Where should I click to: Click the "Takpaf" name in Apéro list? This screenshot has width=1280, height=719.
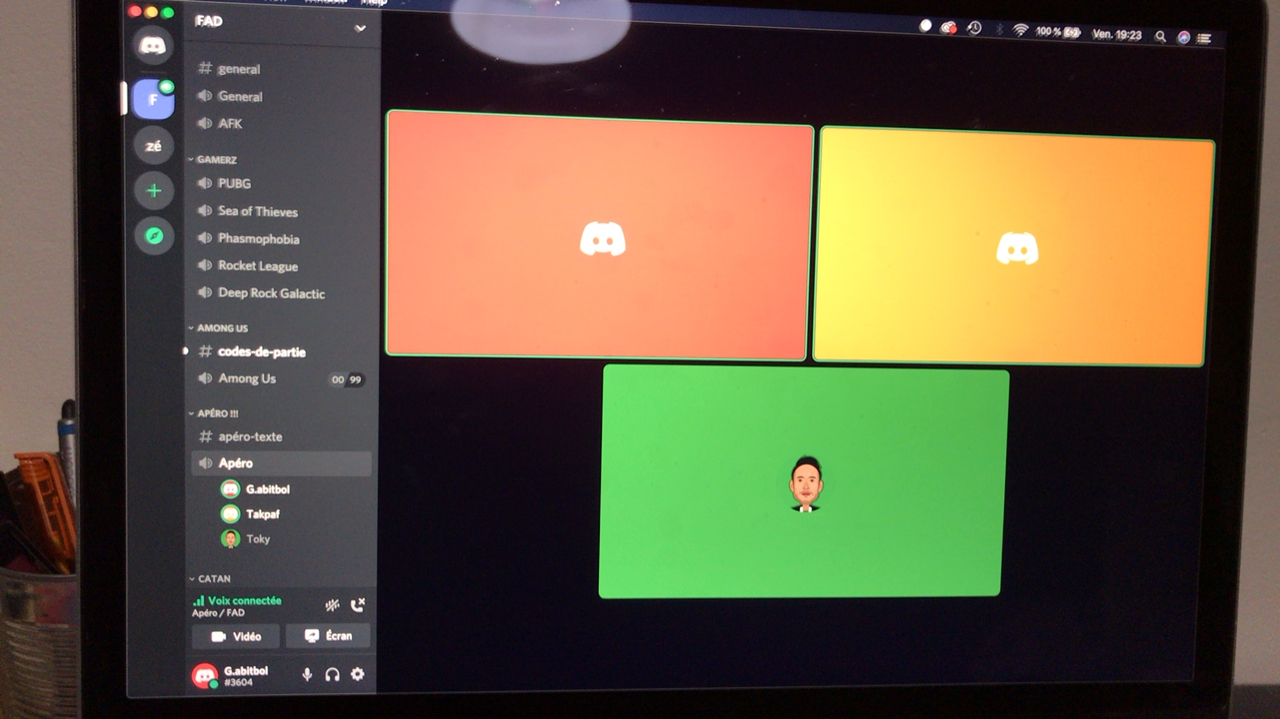[263, 514]
